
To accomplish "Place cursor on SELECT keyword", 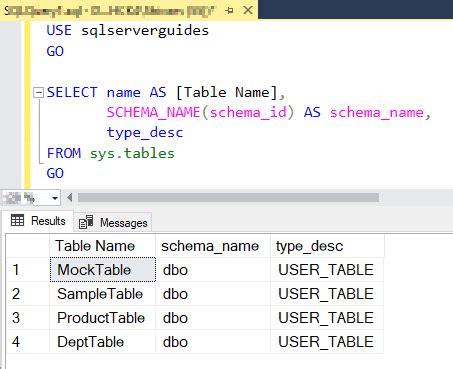I will (x=72, y=92).
